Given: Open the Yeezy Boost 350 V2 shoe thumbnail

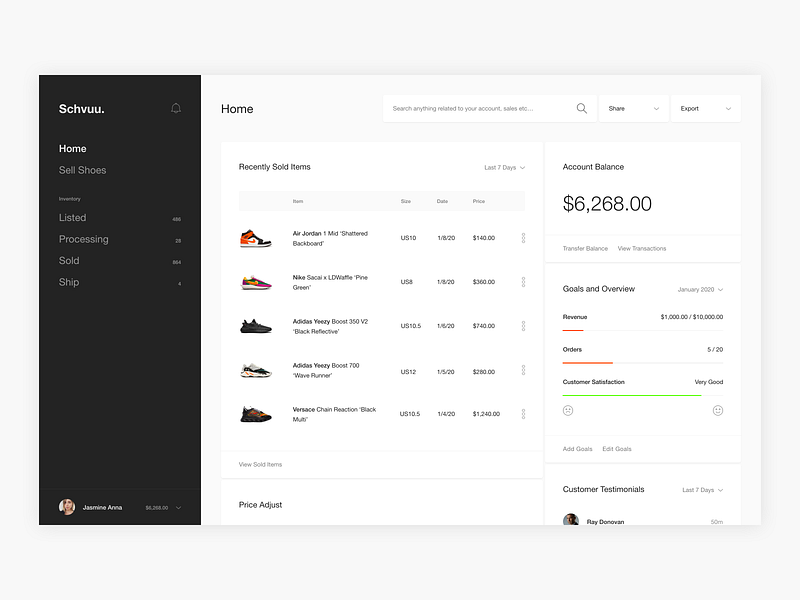Looking at the screenshot, I should (256, 326).
